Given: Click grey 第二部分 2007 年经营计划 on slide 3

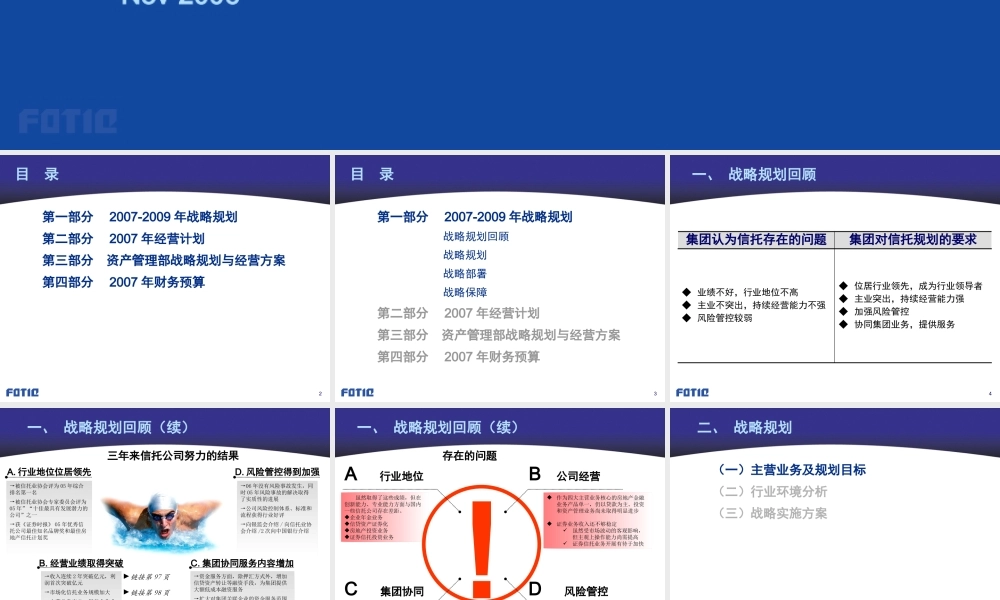Looking at the screenshot, I should coord(458,313).
